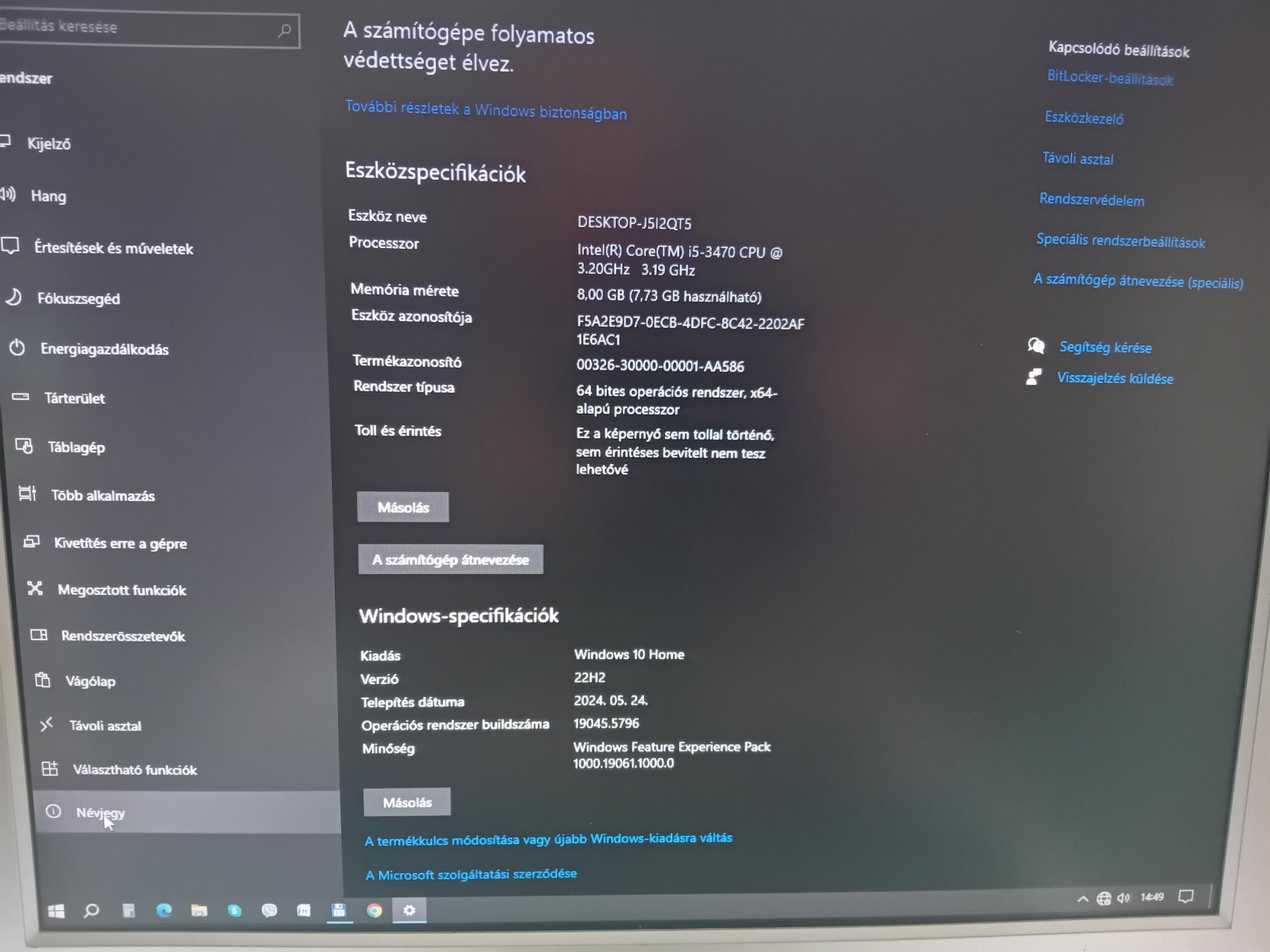Open Skype from the taskbar

click(234, 910)
